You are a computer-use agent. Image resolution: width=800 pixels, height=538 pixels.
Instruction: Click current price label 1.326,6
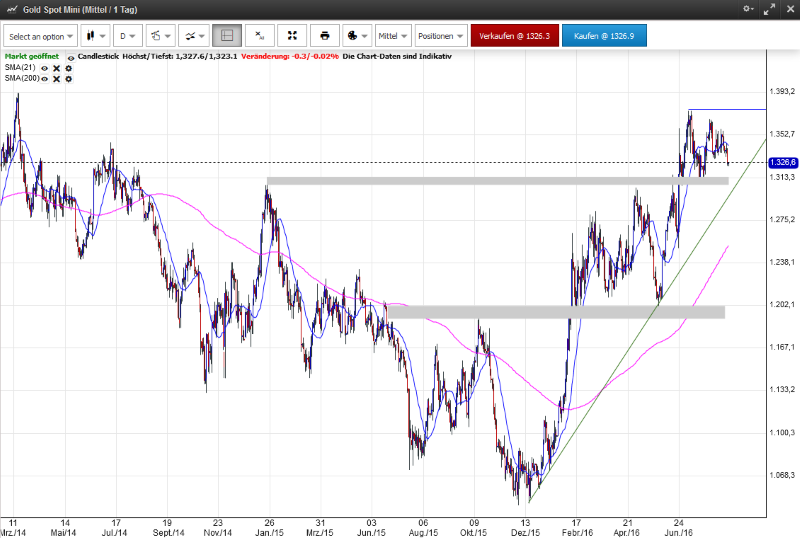tap(783, 162)
